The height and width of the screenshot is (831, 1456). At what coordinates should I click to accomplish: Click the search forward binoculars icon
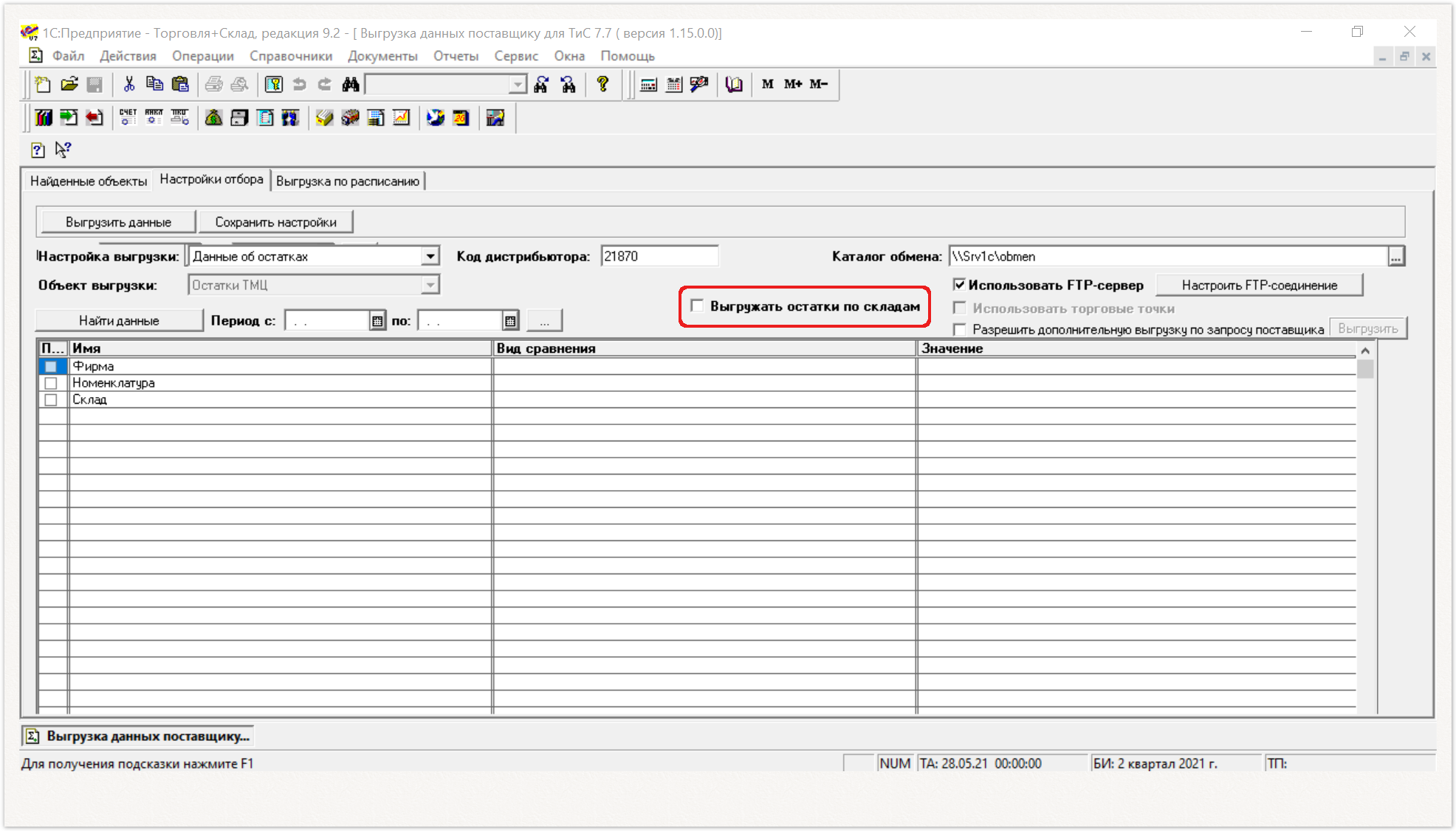(541, 84)
